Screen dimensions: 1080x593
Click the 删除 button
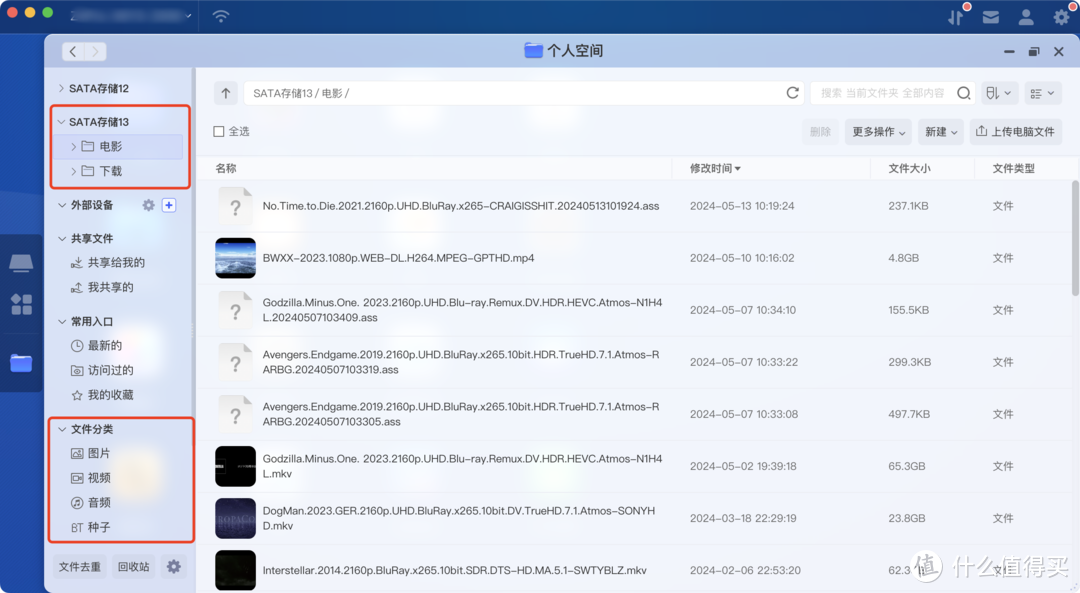click(820, 132)
